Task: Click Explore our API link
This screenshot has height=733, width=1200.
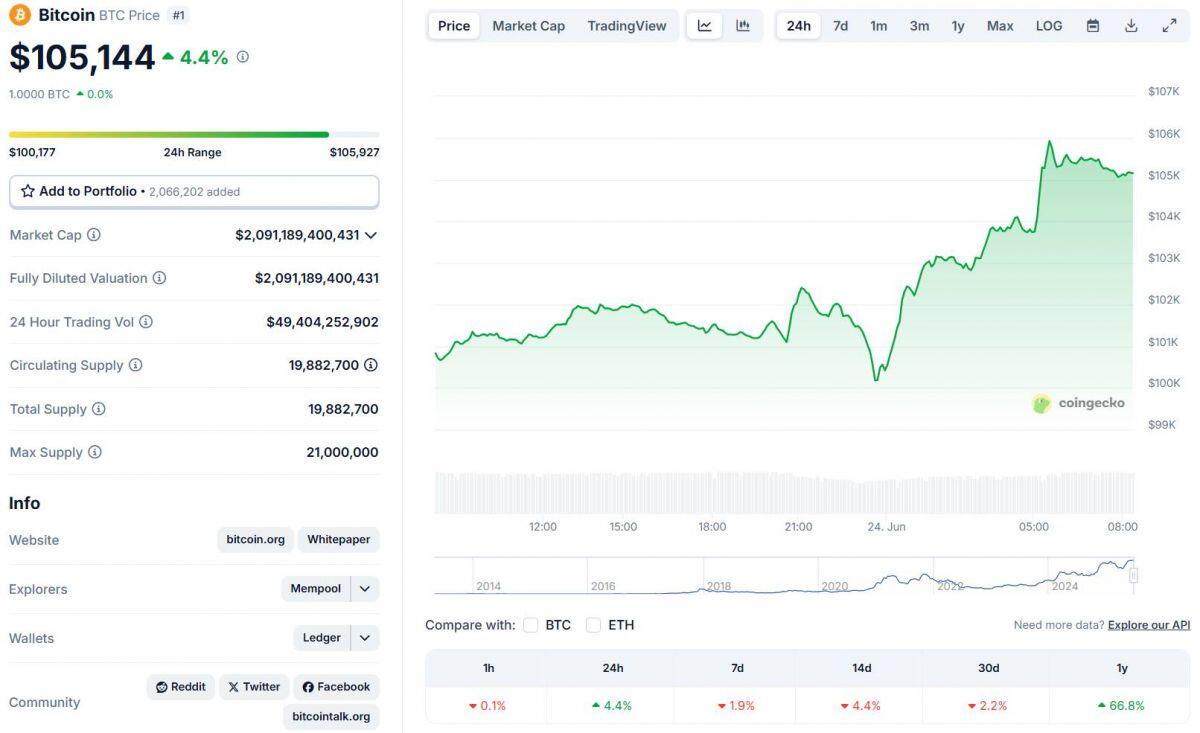Action: (1149, 625)
